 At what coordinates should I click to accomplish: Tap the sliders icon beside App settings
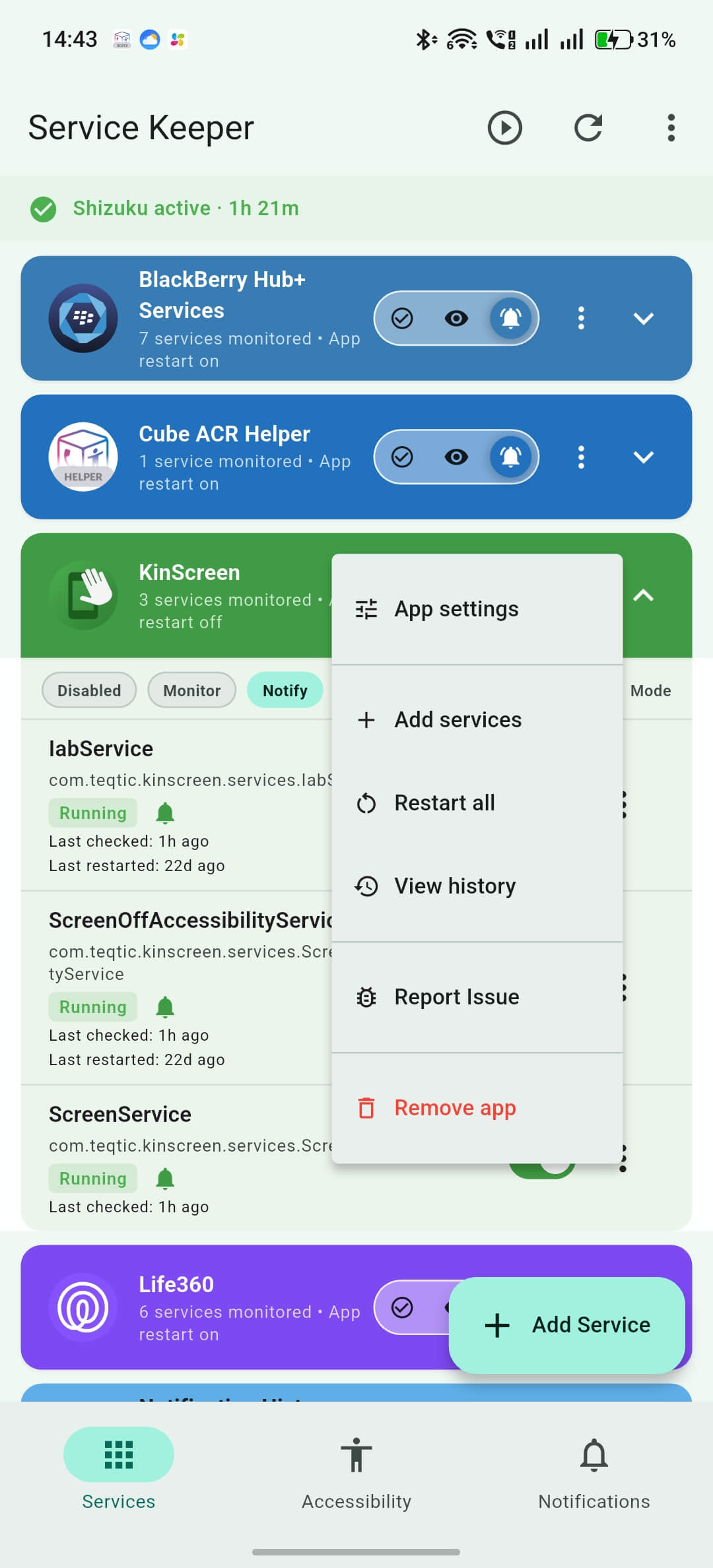366,609
